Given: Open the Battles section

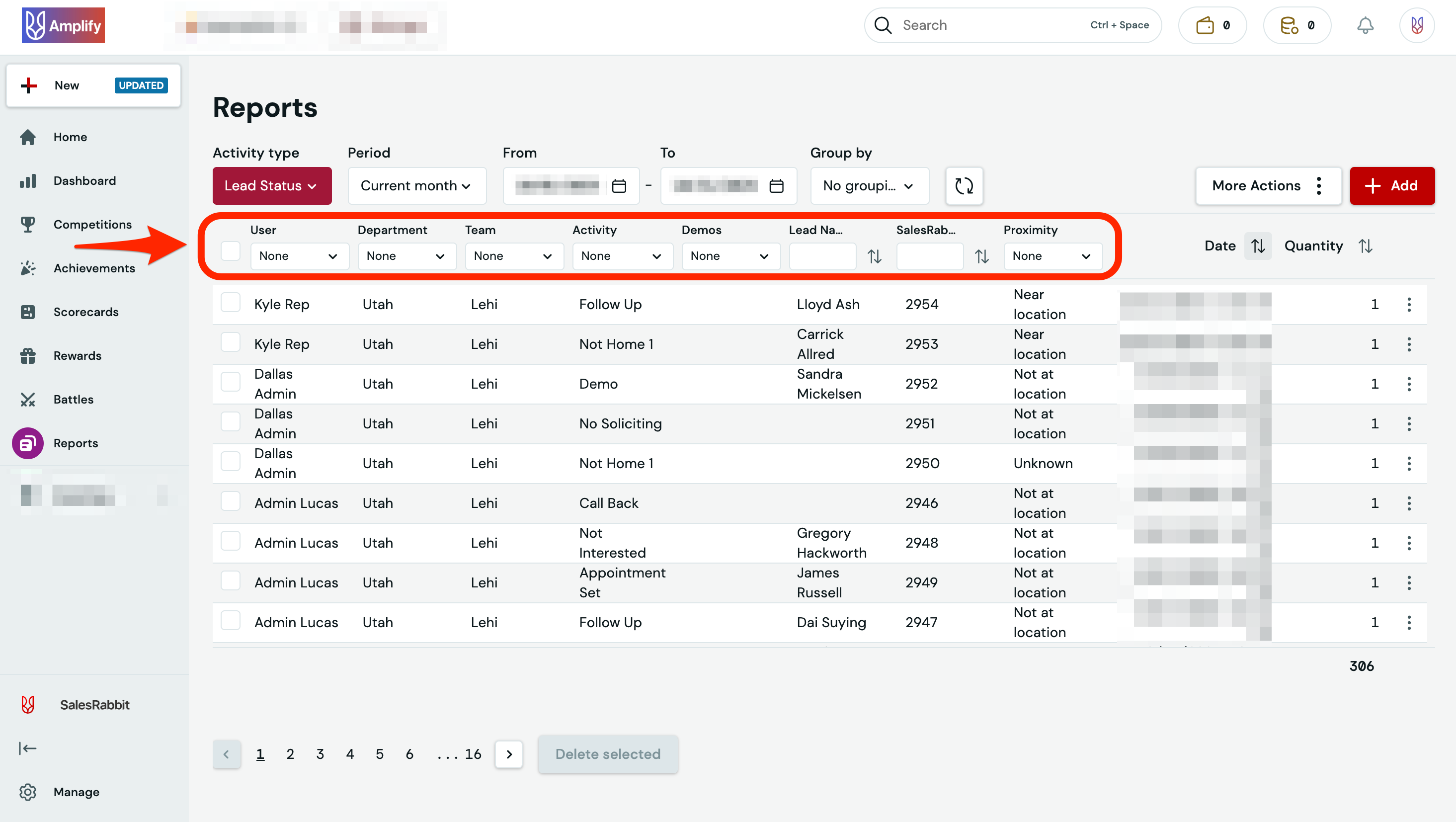Looking at the screenshot, I should pos(73,399).
